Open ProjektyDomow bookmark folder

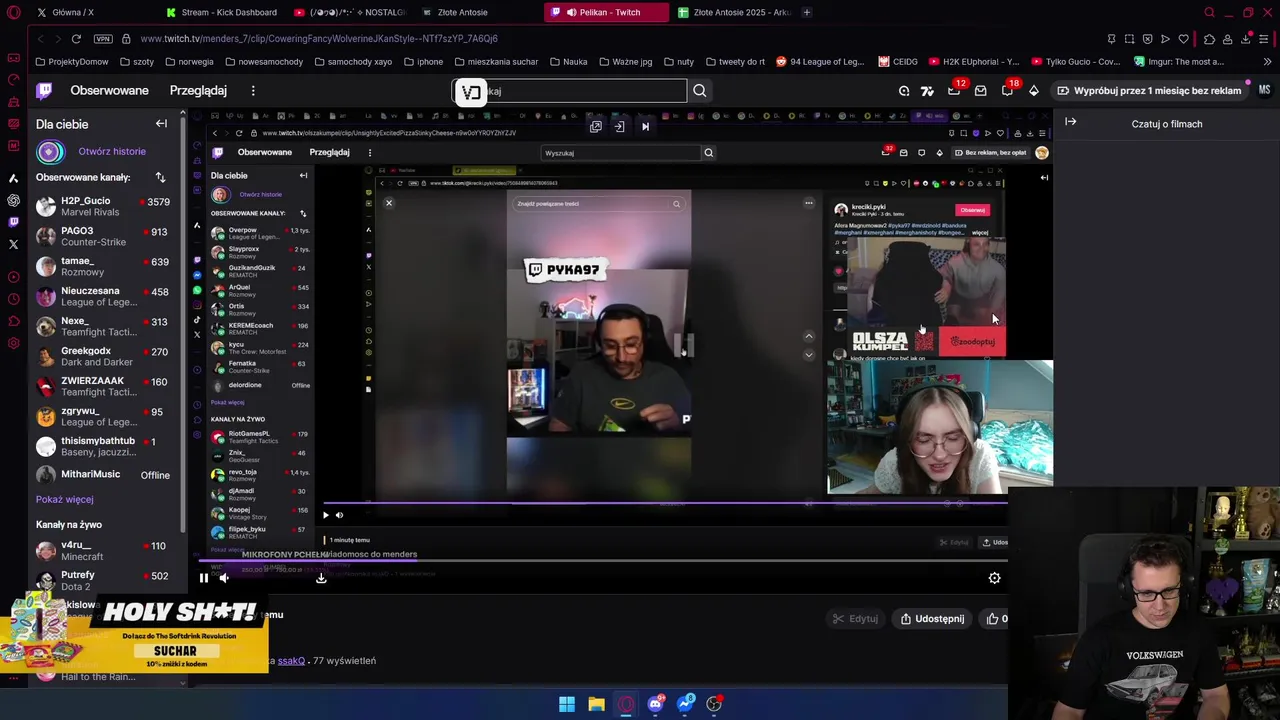click(71, 62)
